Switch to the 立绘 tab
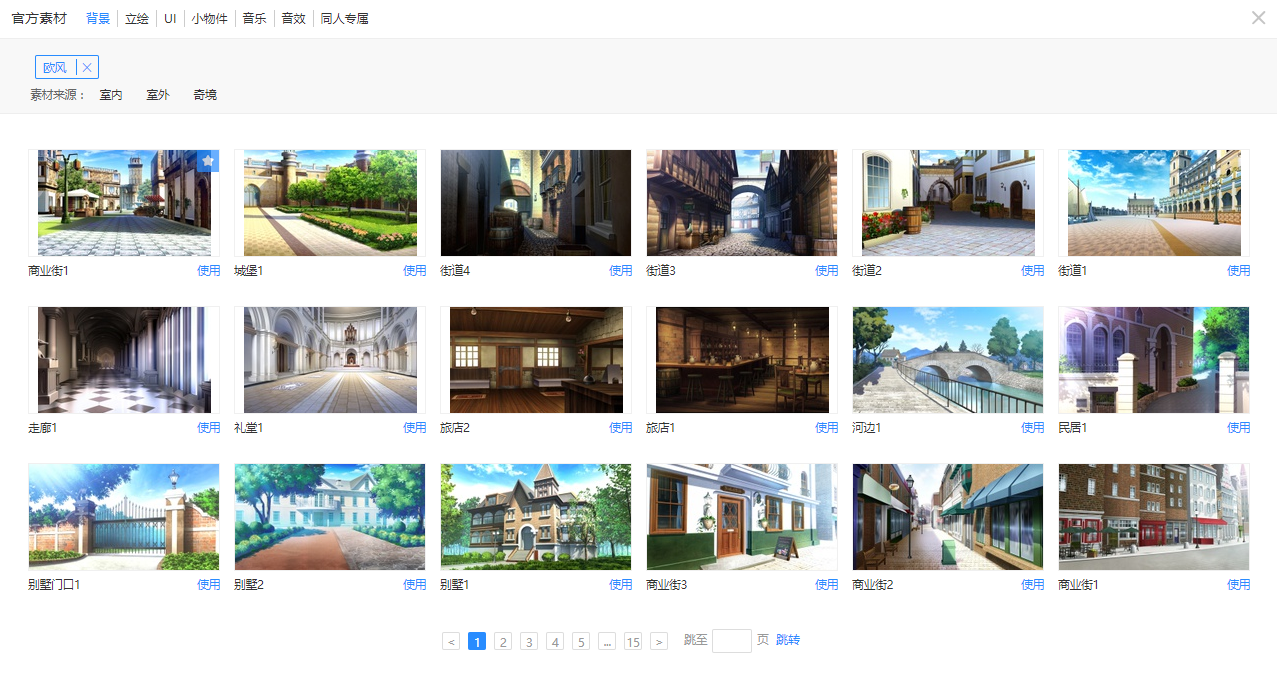Screen dimensions: 1277x676 [x=136, y=18]
